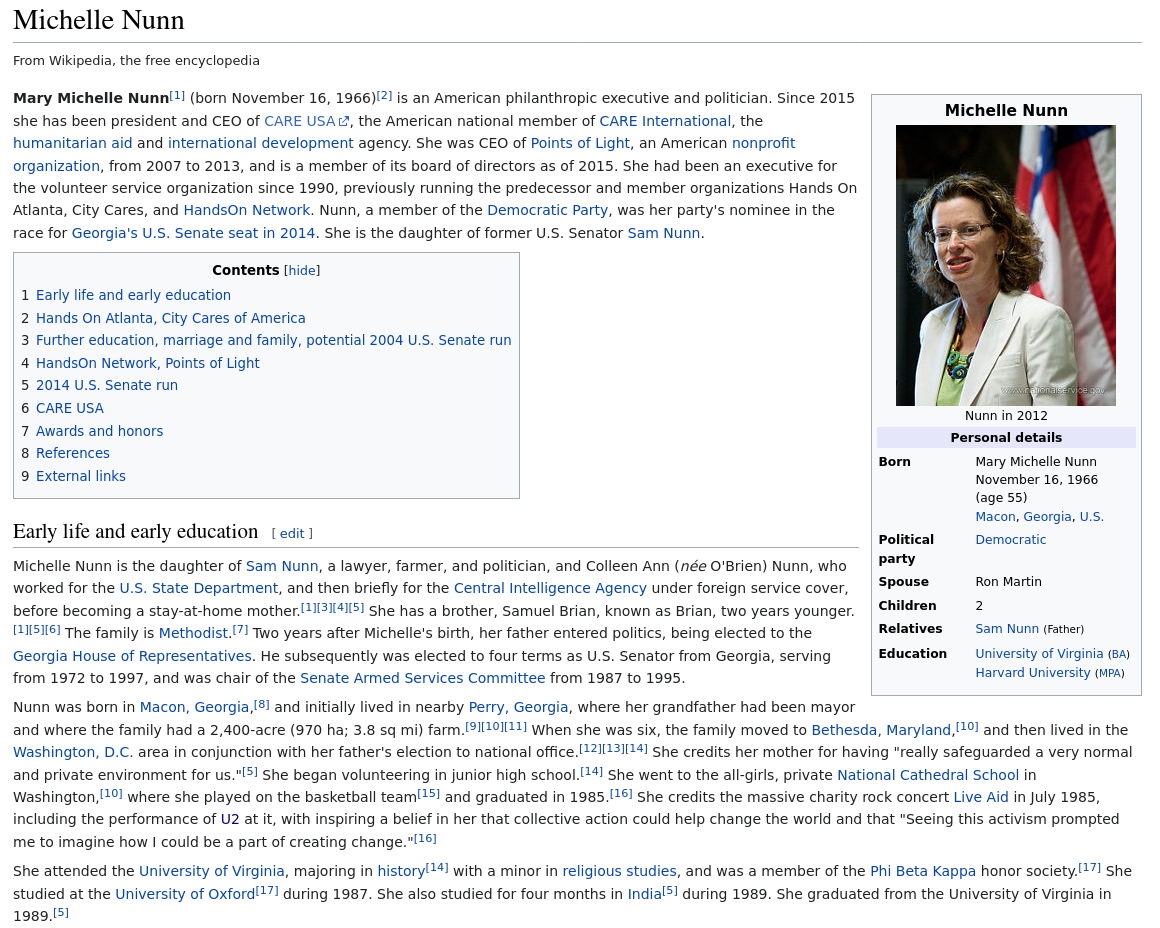Screen dimensions: 1160x928
Task: Open the 'humanitarian aid' article link
Action: point(72,144)
